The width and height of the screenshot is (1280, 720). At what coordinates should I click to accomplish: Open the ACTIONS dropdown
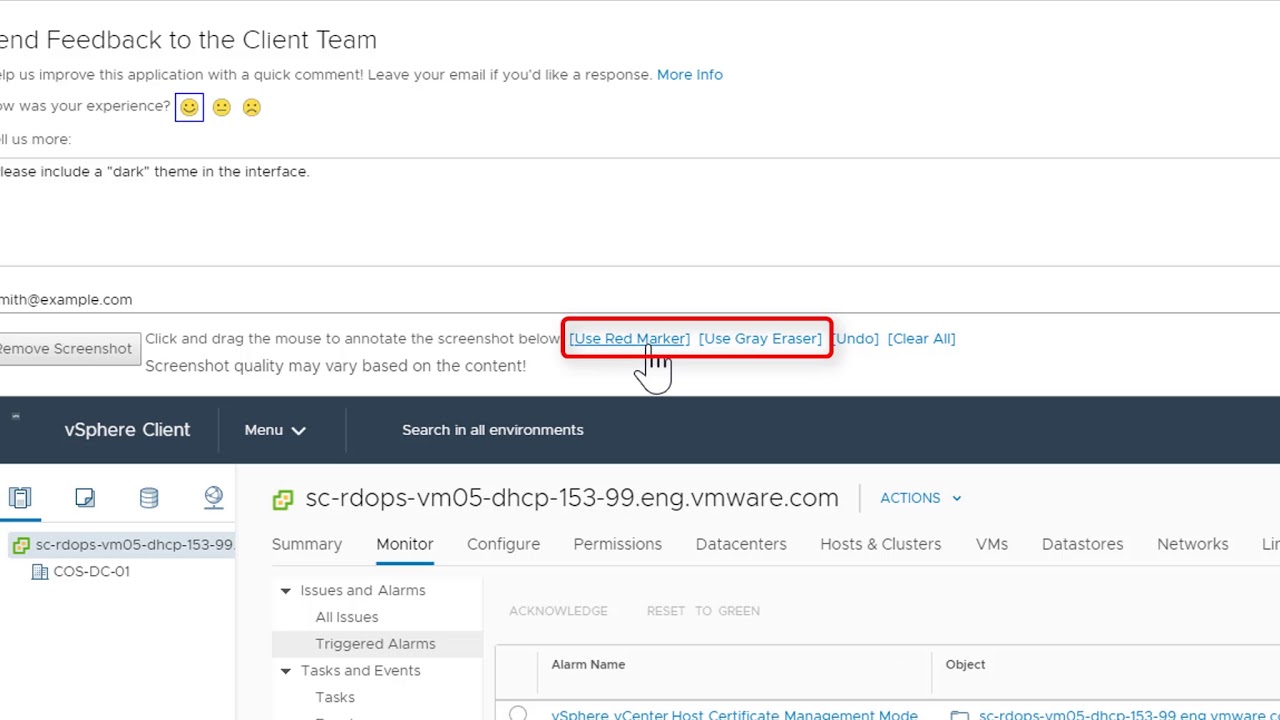(x=920, y=498)
